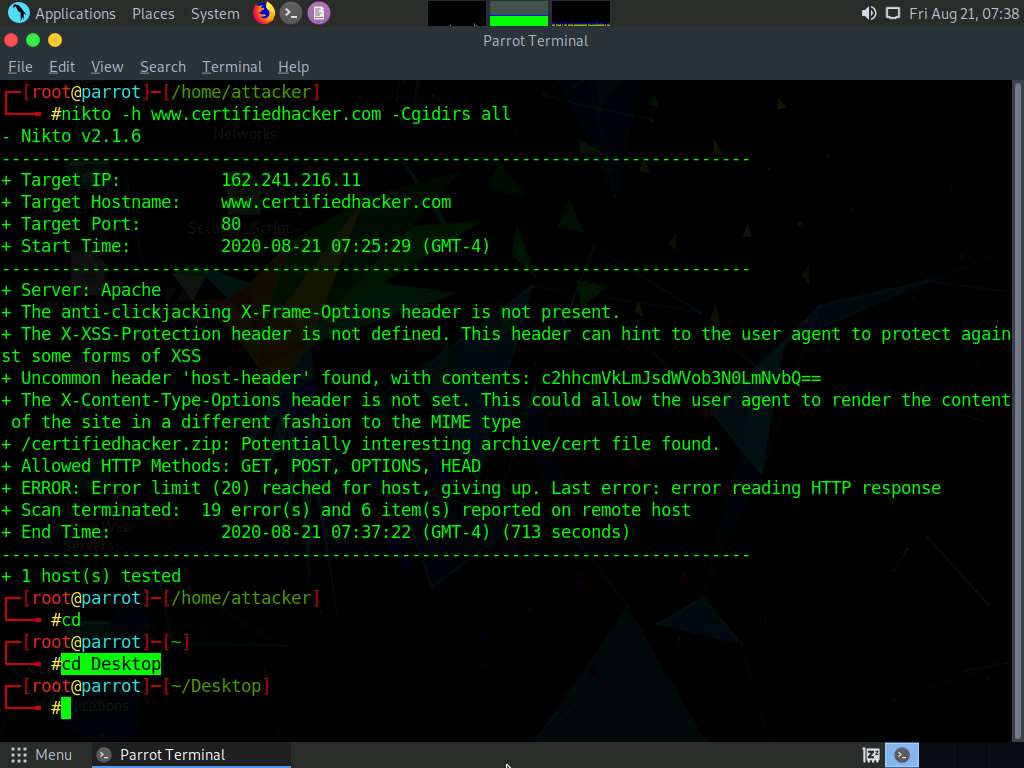Click the X-XSS-Protection warning line
Viewport: 1024px width, 768px height.
coord(506,345)
